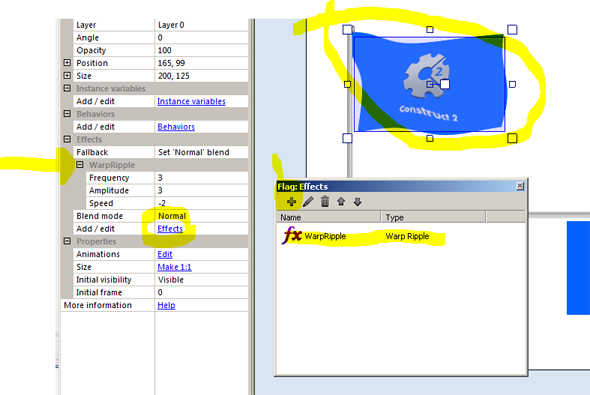Open the Instance variables link
Image resolution: width=590 pixels, height=395 pixels.
click(x=191, y=101)
